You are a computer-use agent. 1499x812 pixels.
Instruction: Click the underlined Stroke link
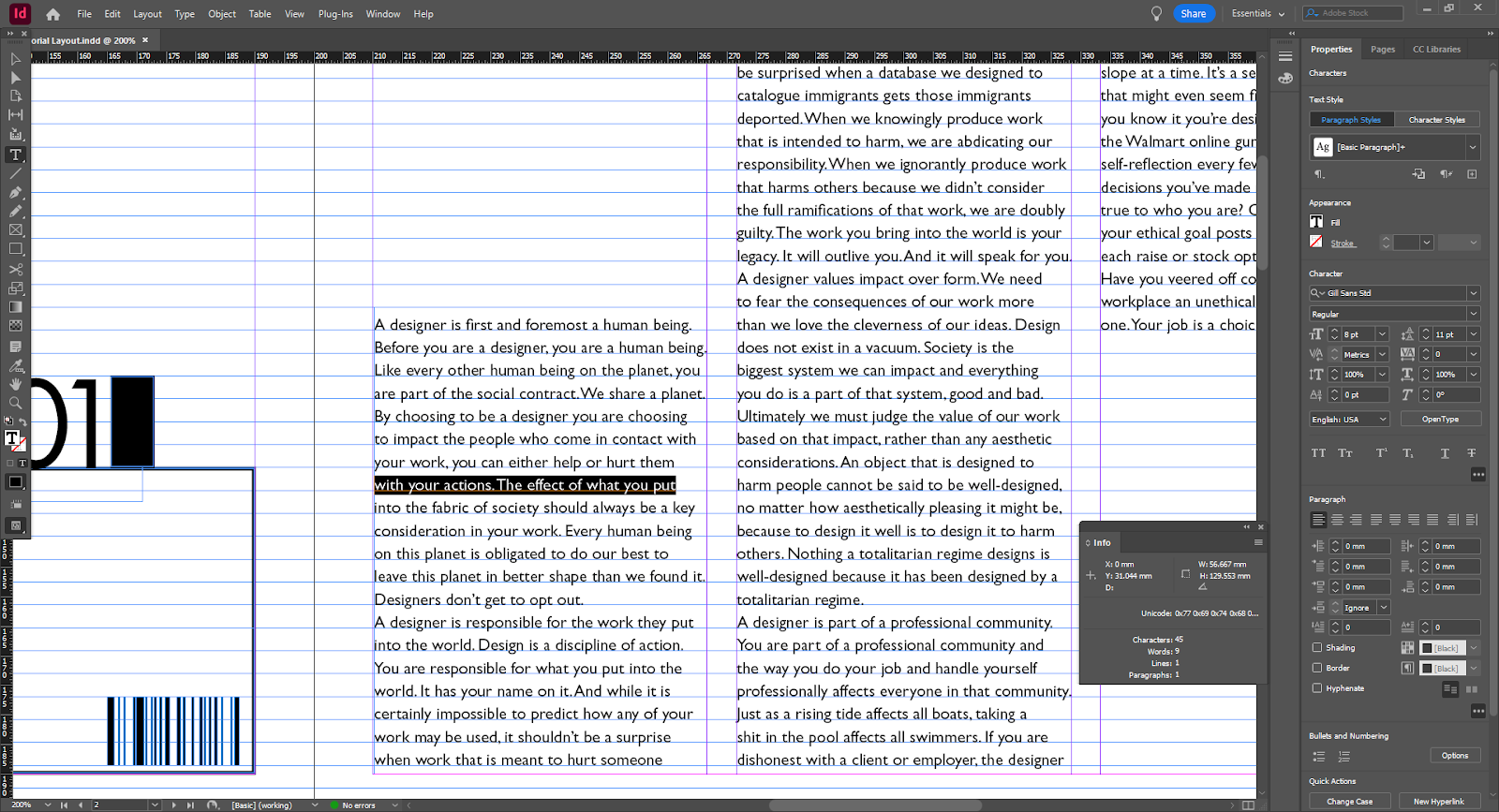pos(1343,244)
